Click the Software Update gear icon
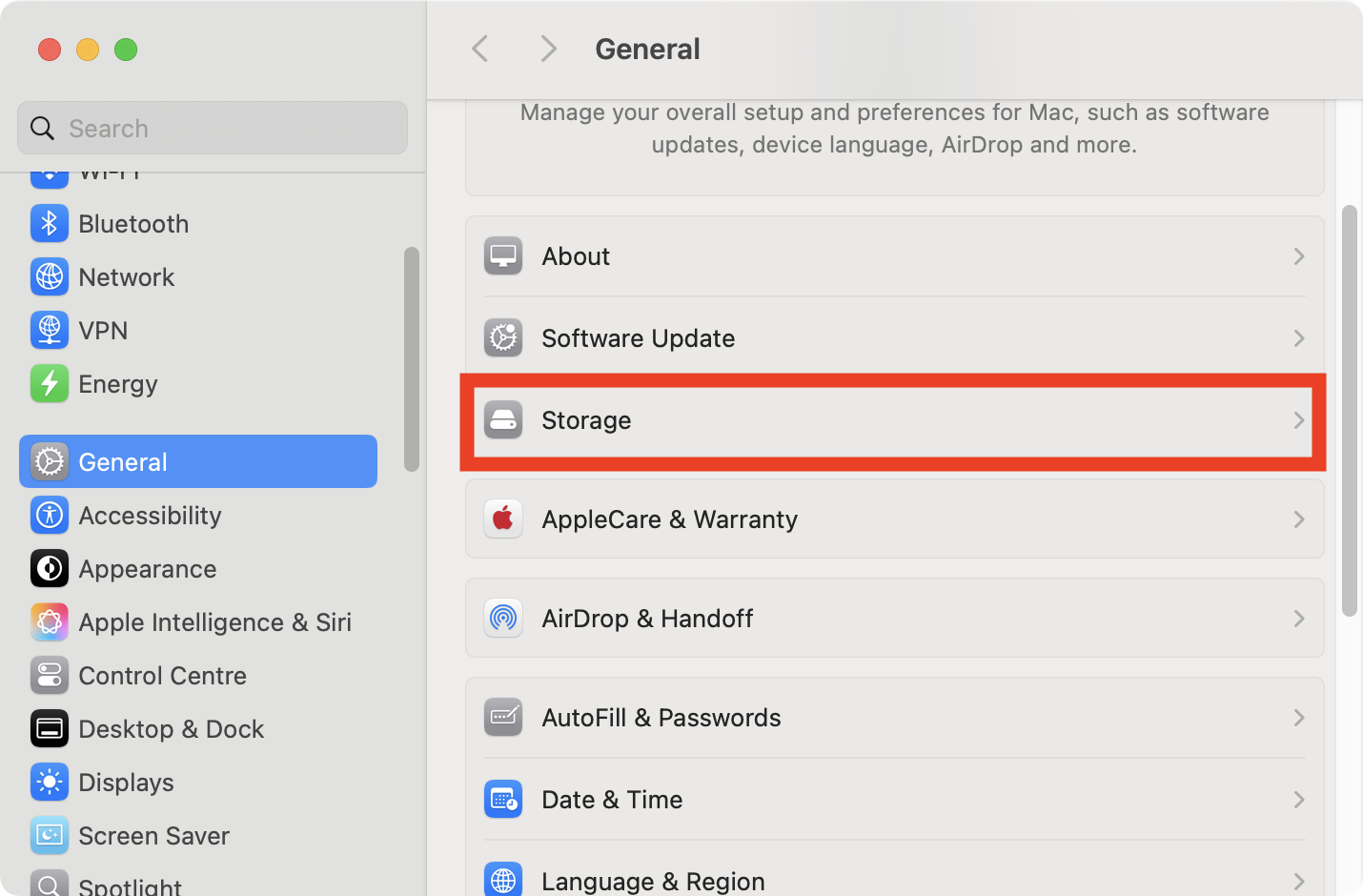1363x896 pixels. [x=503, y=337]
